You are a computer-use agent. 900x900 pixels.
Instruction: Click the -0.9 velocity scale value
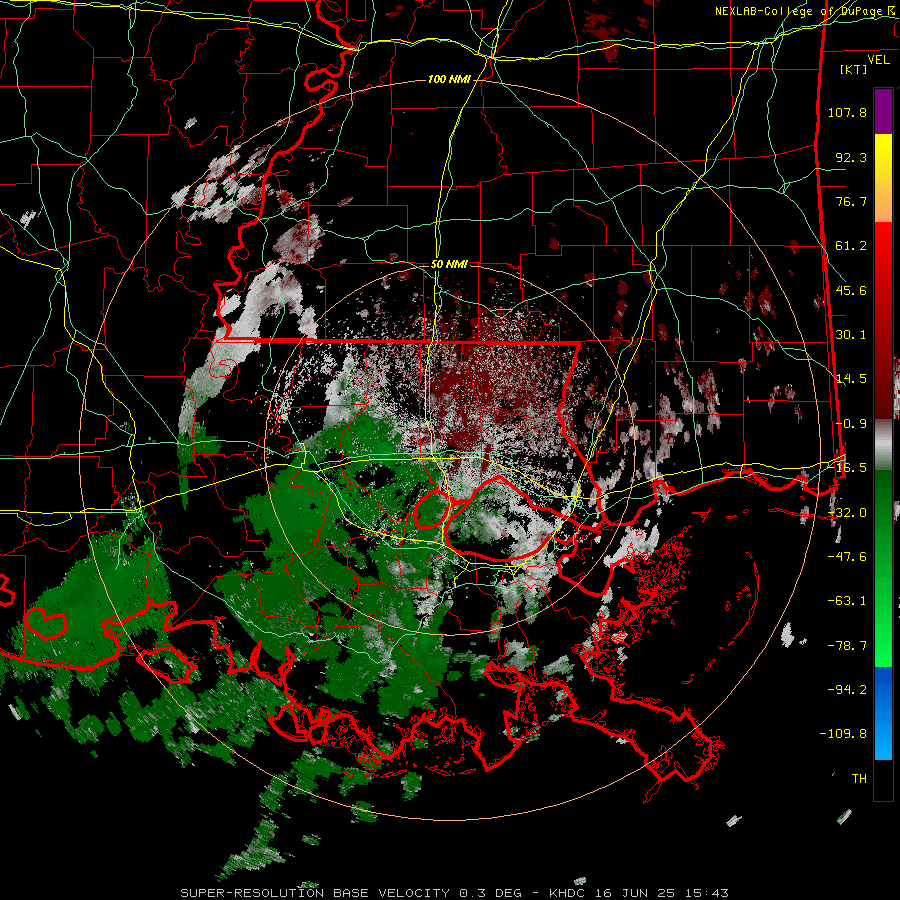(851, 424)
